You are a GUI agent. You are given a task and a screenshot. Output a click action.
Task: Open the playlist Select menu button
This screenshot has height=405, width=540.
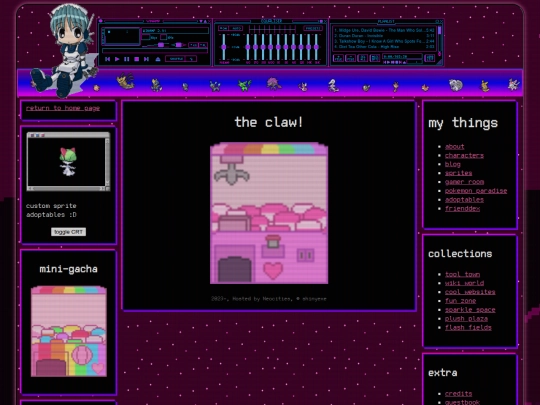(363, 58)
